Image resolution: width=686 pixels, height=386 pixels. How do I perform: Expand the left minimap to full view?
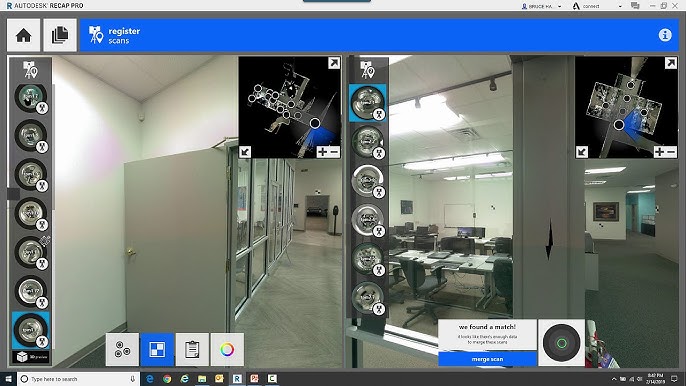pyautogui.click(x=334, y=63)
